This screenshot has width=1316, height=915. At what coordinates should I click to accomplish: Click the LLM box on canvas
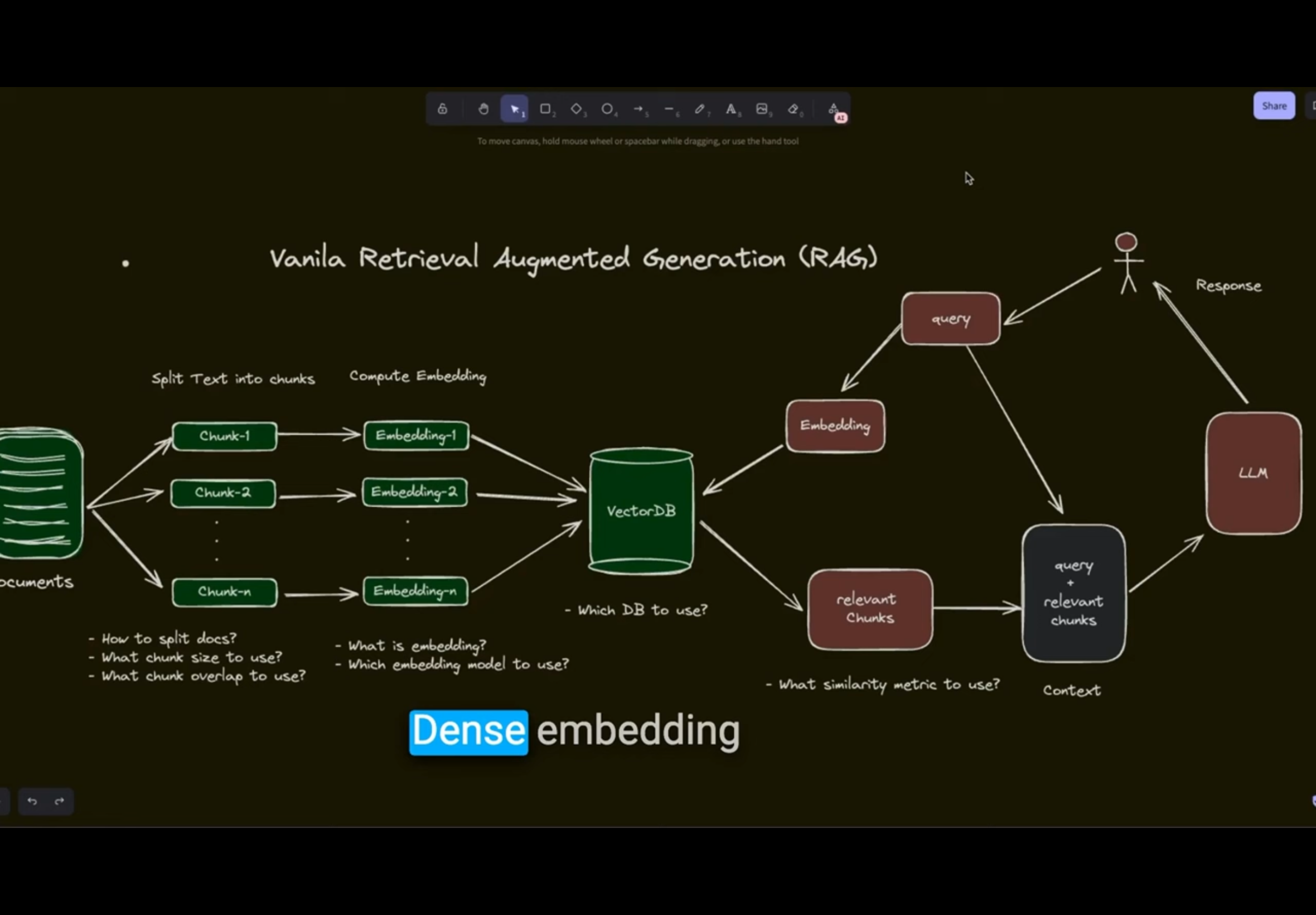tap(1253, 473)
